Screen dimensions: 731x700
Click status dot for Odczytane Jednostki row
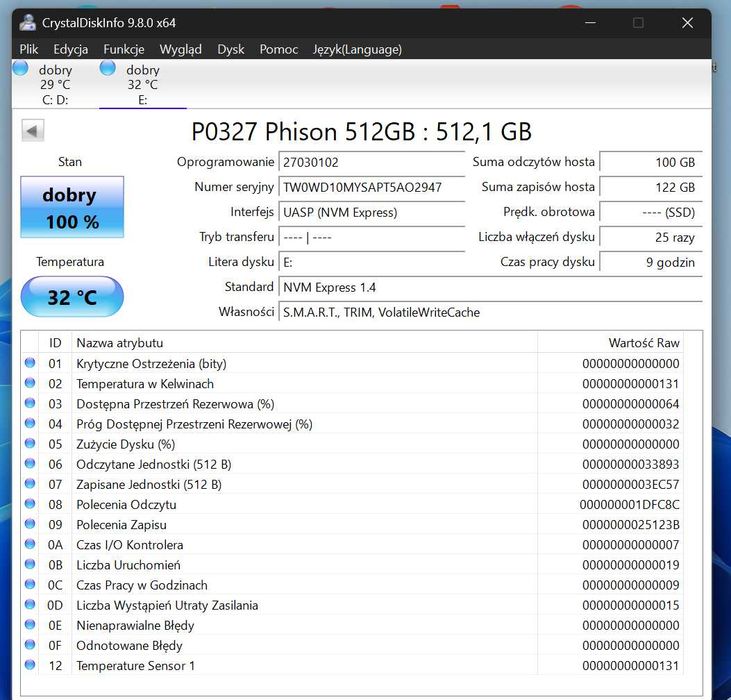point(30,463)
